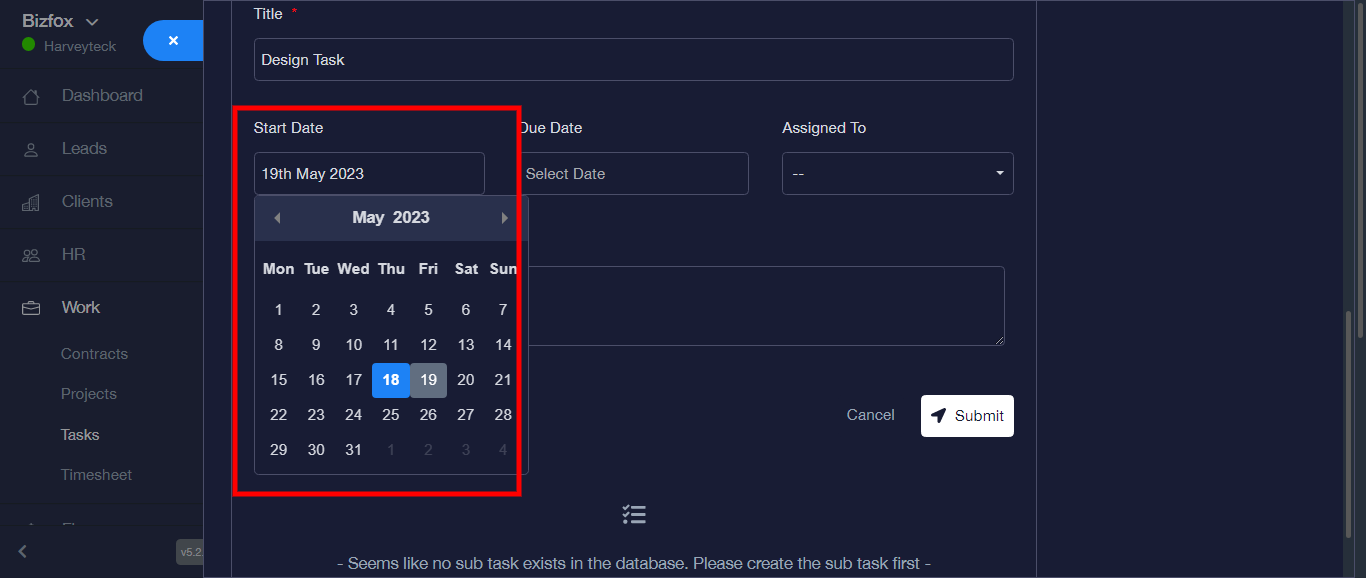Open Timesheet in the Work submenu
Viewport: 1367px width, 578px height.
click(x=96, y=475)
